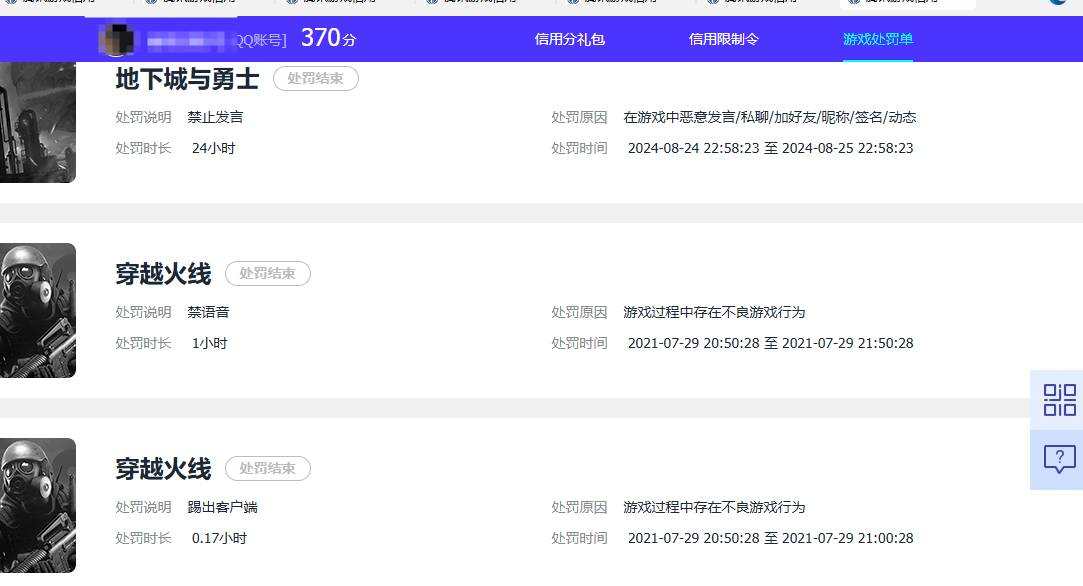
Task: Open the QR code side widget
Action: coord(1058,400)
